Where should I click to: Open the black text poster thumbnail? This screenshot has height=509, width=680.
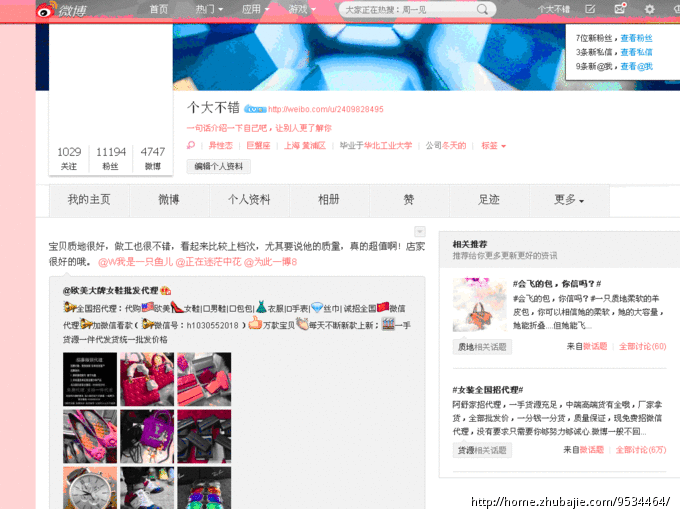90,379
